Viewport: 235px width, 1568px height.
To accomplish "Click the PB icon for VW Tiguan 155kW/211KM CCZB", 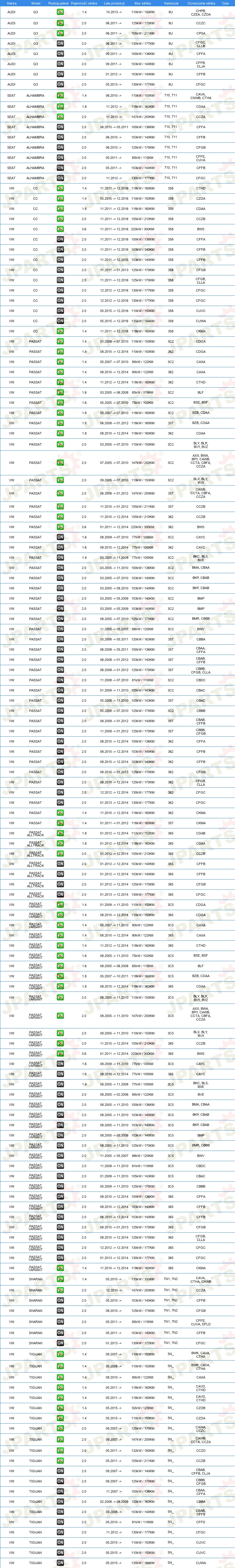I will [60, 1461].
